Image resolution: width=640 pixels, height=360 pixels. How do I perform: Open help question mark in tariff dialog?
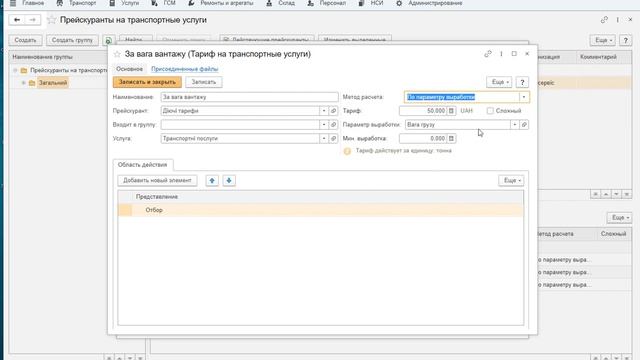[x=522, y=82]
